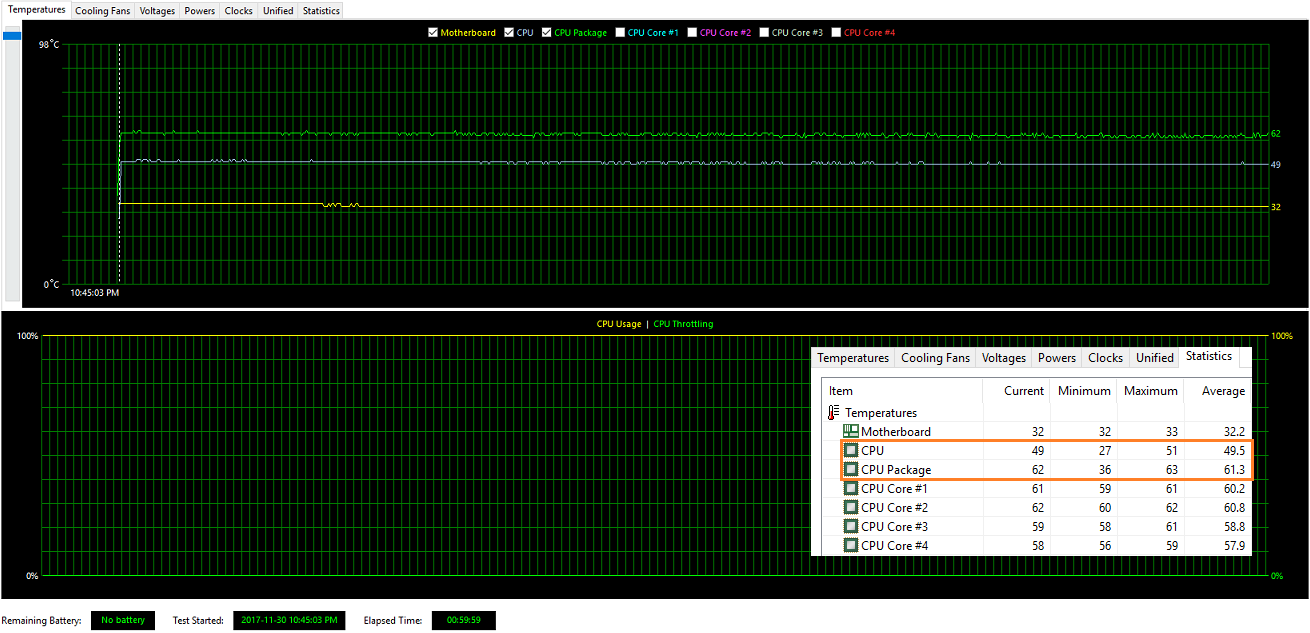Click the Average column header
The image size is (1310, 633).
click(1223, 391)
